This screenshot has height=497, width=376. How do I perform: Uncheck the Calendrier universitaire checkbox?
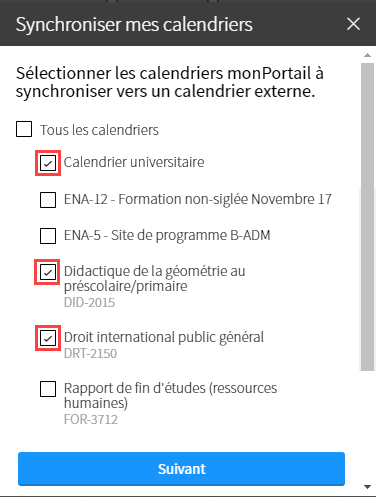pos(48,163)
